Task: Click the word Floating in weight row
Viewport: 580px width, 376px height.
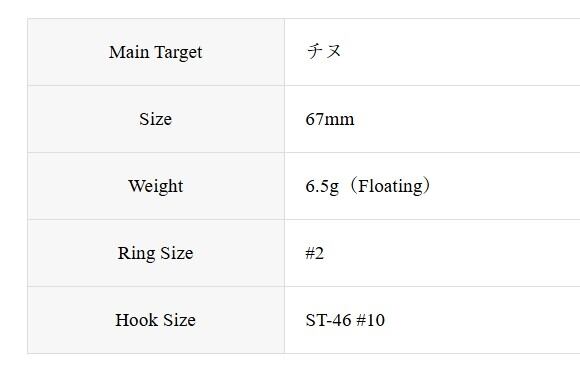Action: pyautogui.click(x=390, y=186)
